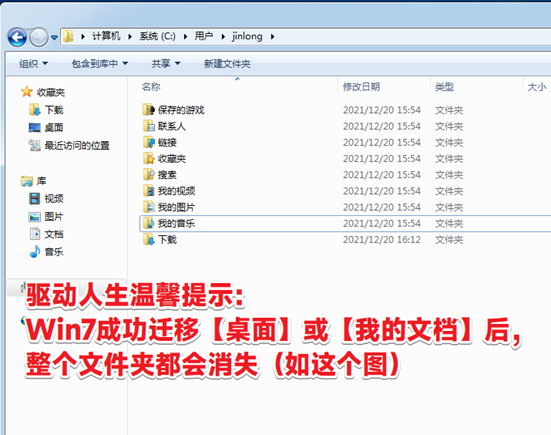This screenshot has height=435, width=551.
Task: Click 新建文件夹 in the toolbar
Action: (227, 64)
